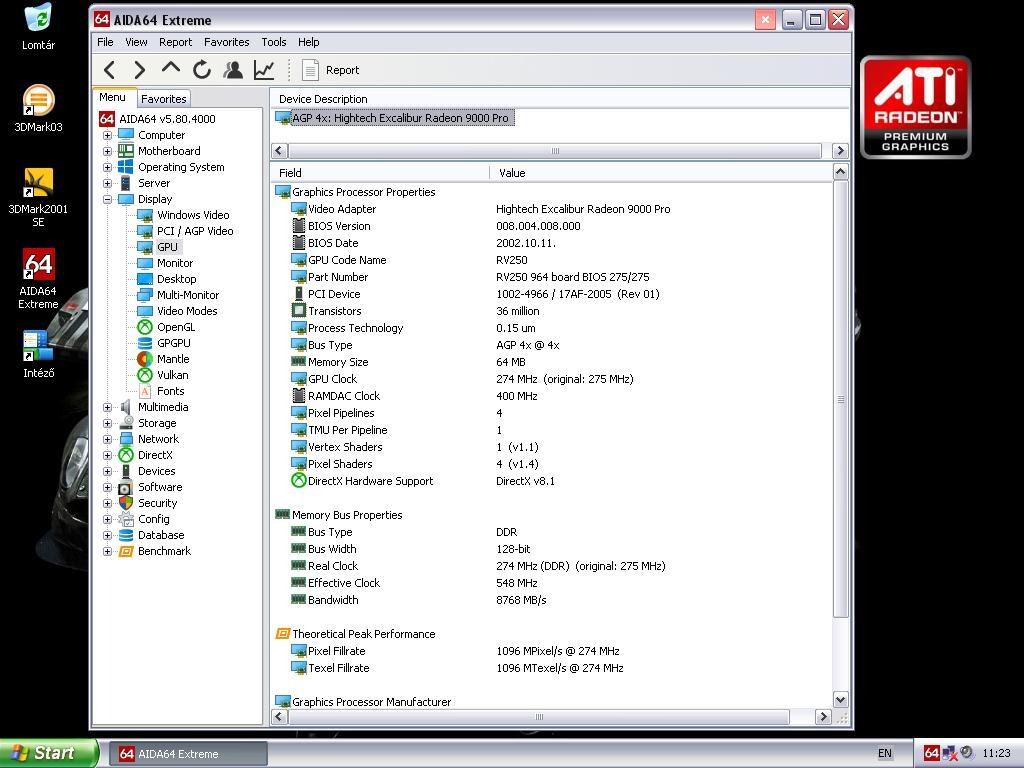This screenshot has height=768, width=1024.
Task: Click the graph chart toolbar icon
Action: pos(264,70)
